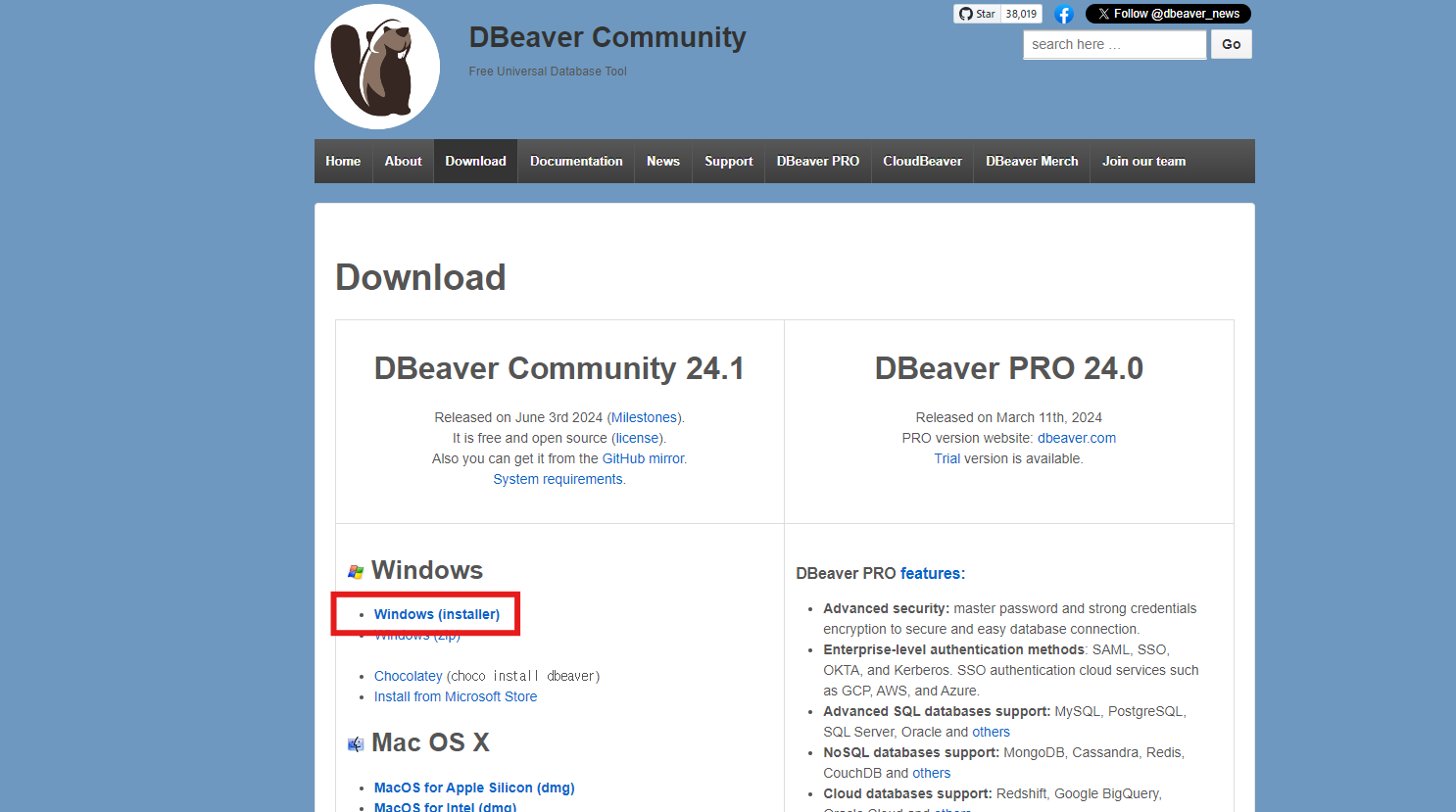Click the Download page heading
Viewport: 1456px width, 812px height.
(420, 277)
